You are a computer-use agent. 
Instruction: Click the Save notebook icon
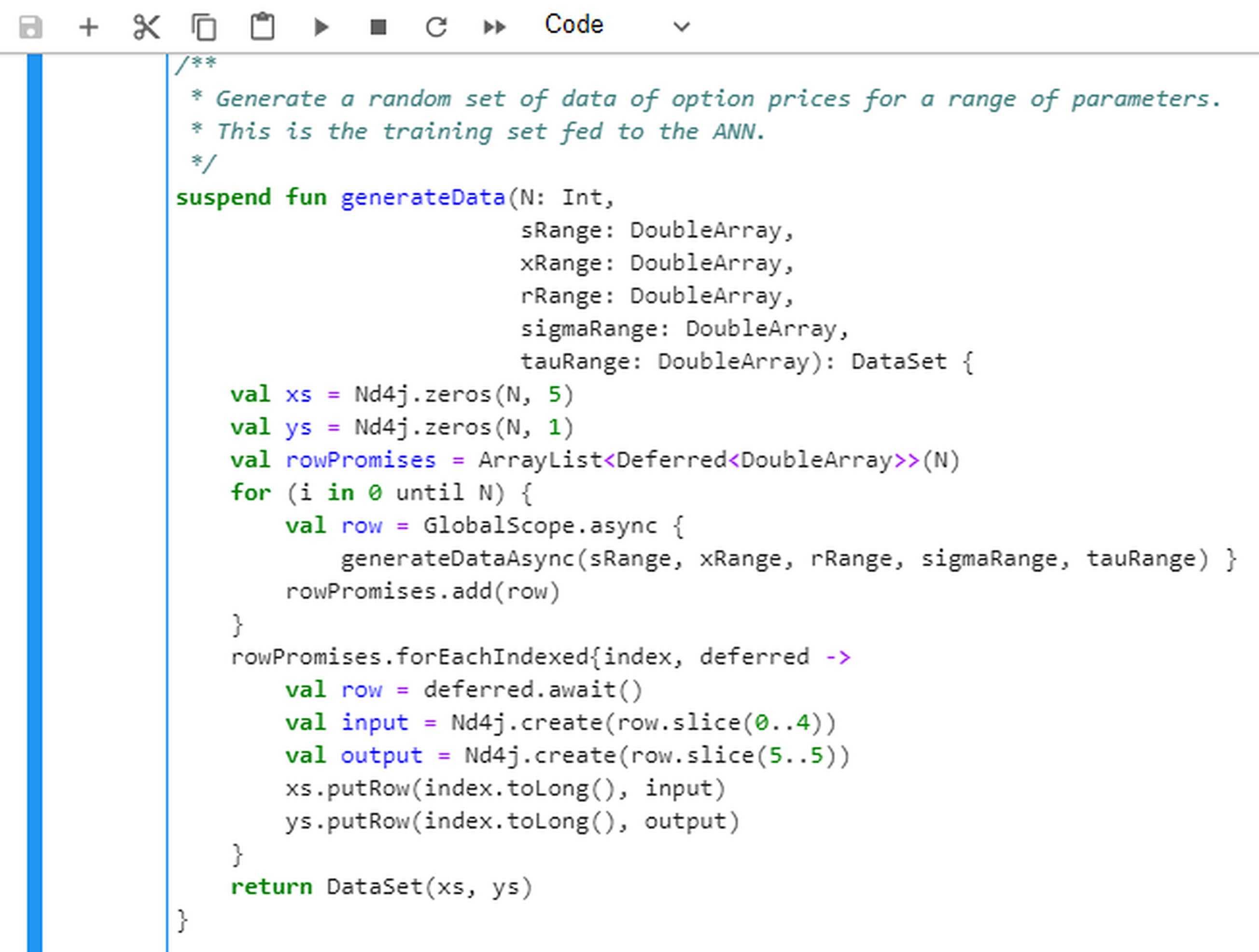click(x=31, y=27)
